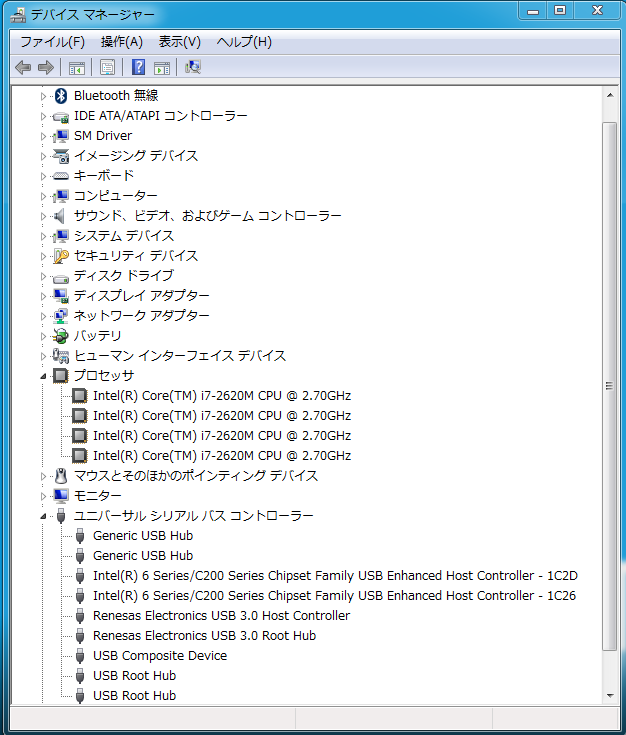Image resolution: width=626 pixels, height=735 pixels.
Task: Click the Back arrow toolbar button
Action: pos(23,68)
